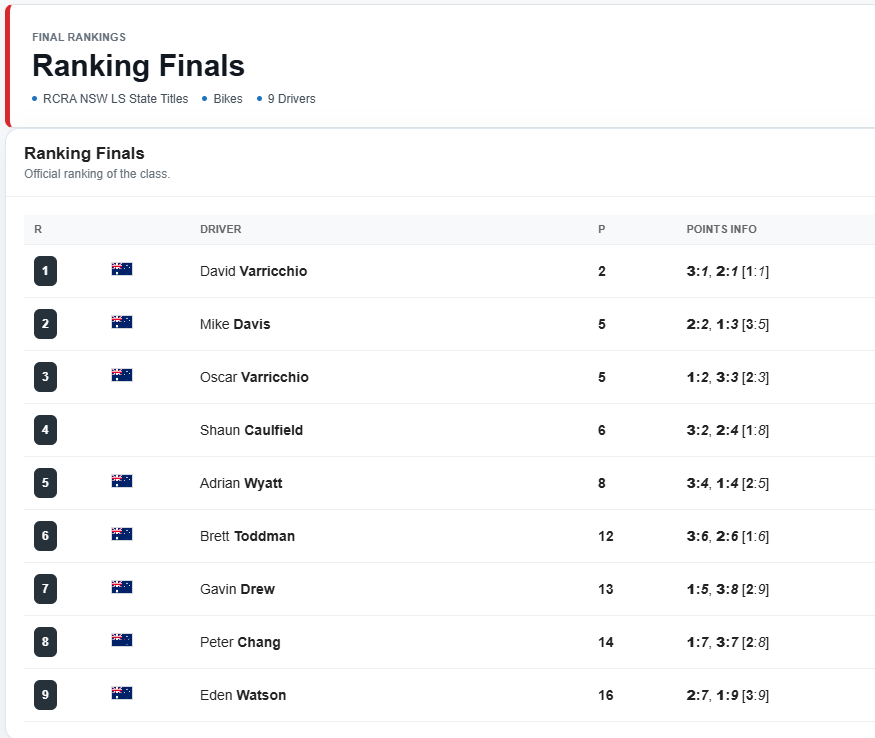Open David Varricchio's driver entry
Screen dimensions: 875x738
[253, 271]
